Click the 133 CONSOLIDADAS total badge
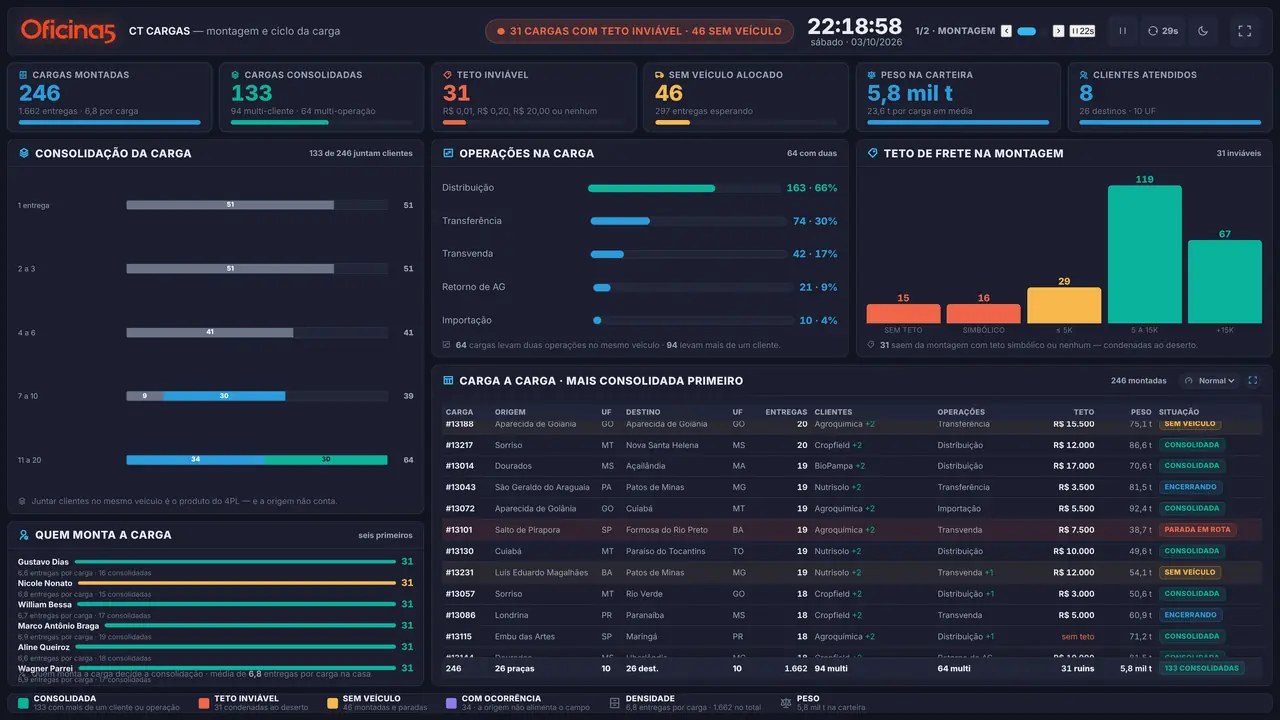This screenshot has width=1280, height=720. [x=1201, y=668]
